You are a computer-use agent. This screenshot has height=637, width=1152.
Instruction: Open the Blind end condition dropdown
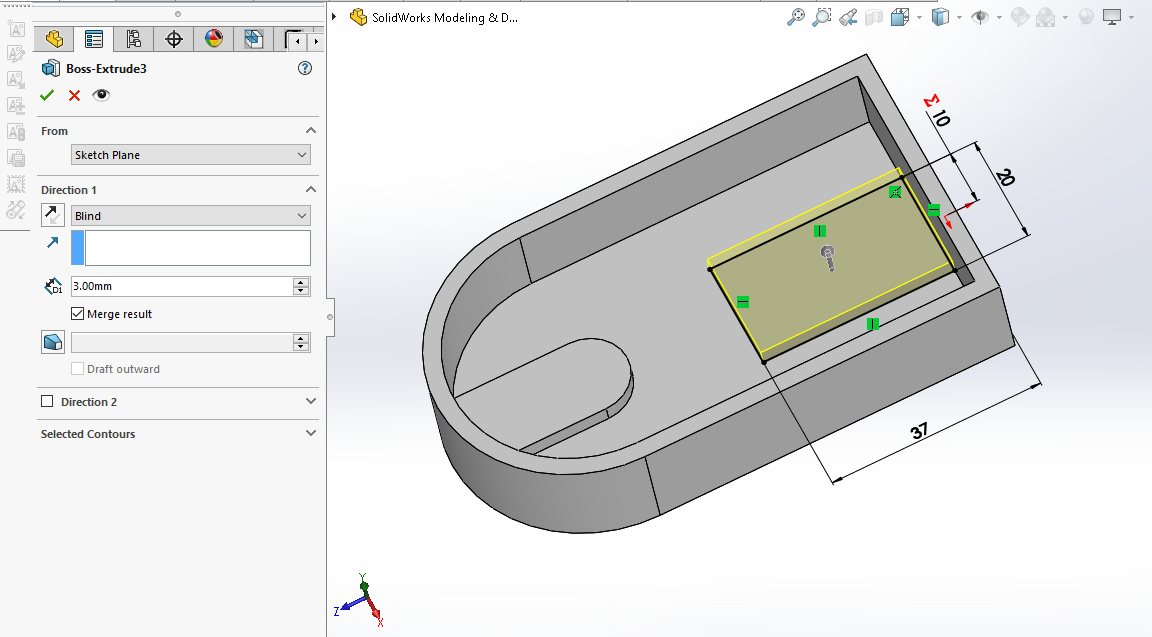click(x=191, y=216)
